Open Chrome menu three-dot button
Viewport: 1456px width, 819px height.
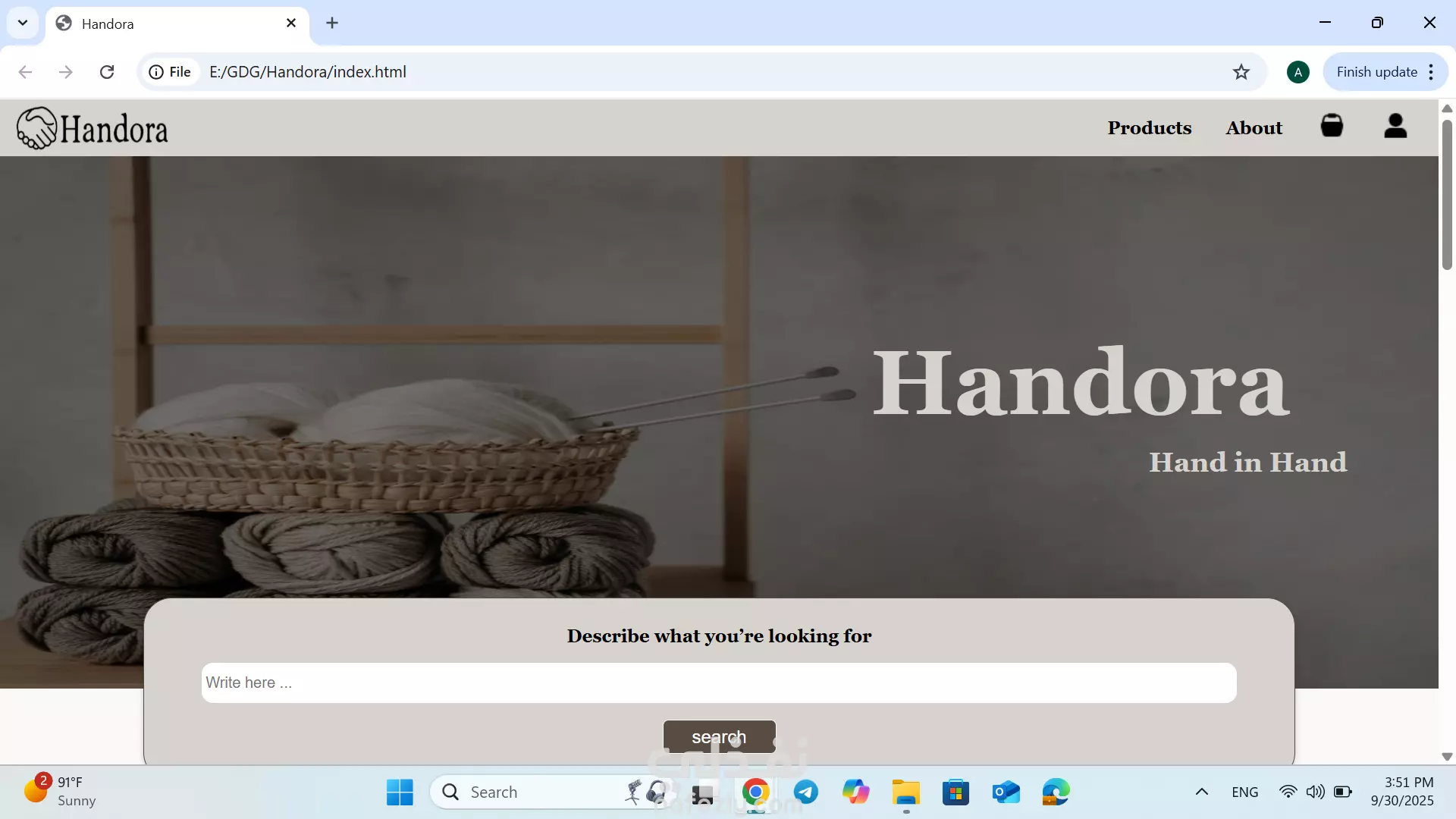click(1431, 72)
